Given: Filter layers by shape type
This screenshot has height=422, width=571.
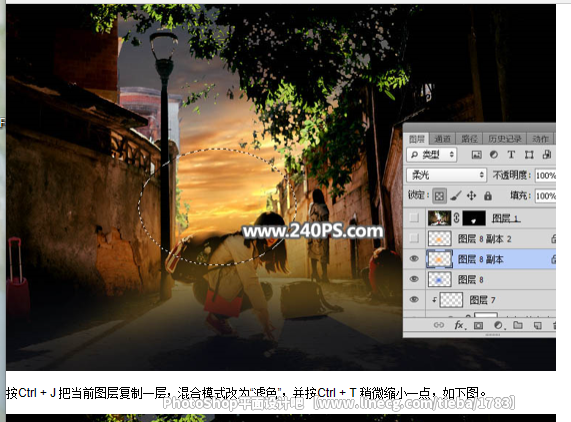Looking at the screenshot, I should (529, 155).
